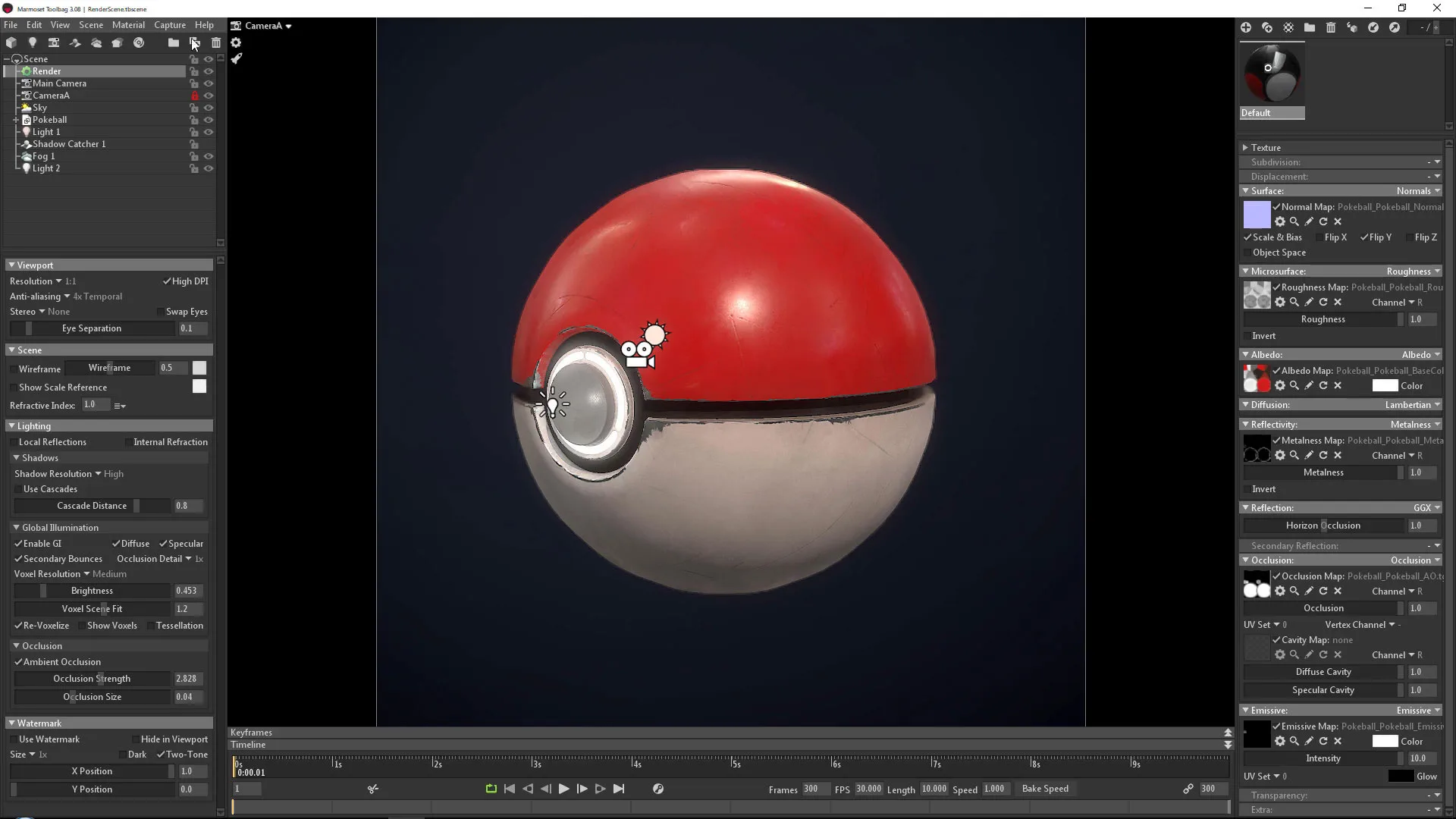
Task: Toggle Light 2 visibility eye
Action: [x=209, y=168]
